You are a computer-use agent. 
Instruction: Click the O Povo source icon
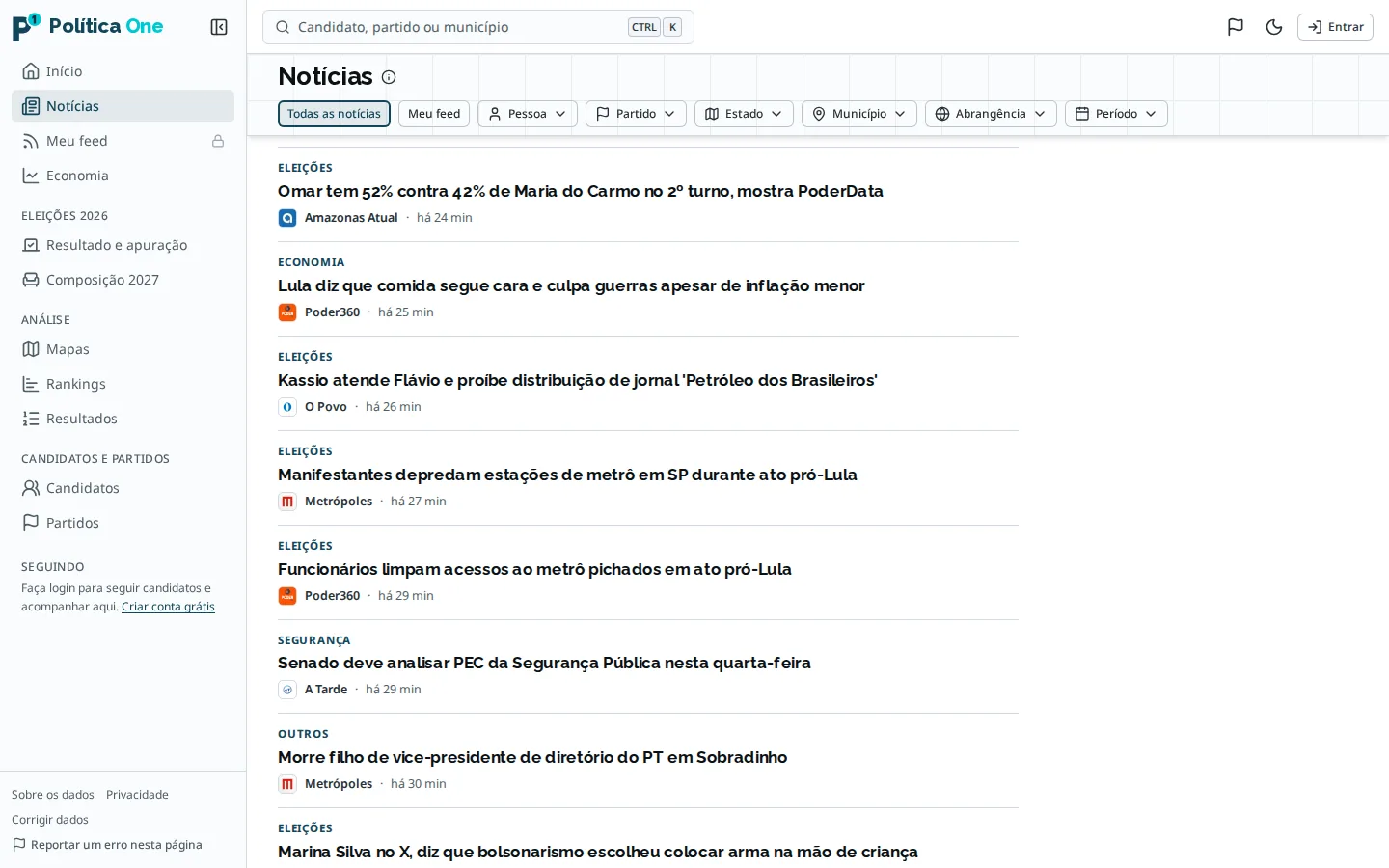(287, 407)
